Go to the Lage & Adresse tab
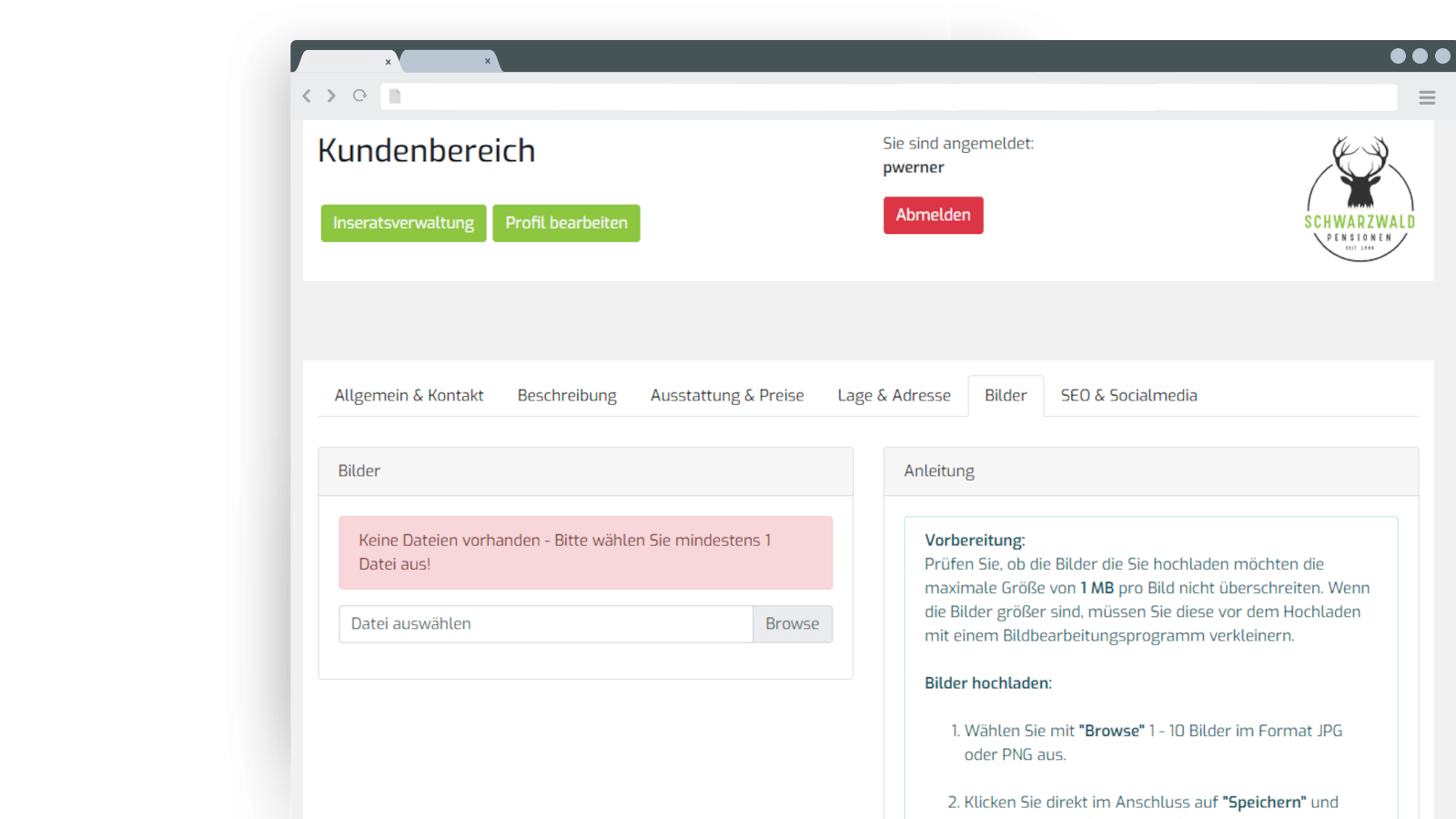1456x819 pixels. click(x=894, y=396)
